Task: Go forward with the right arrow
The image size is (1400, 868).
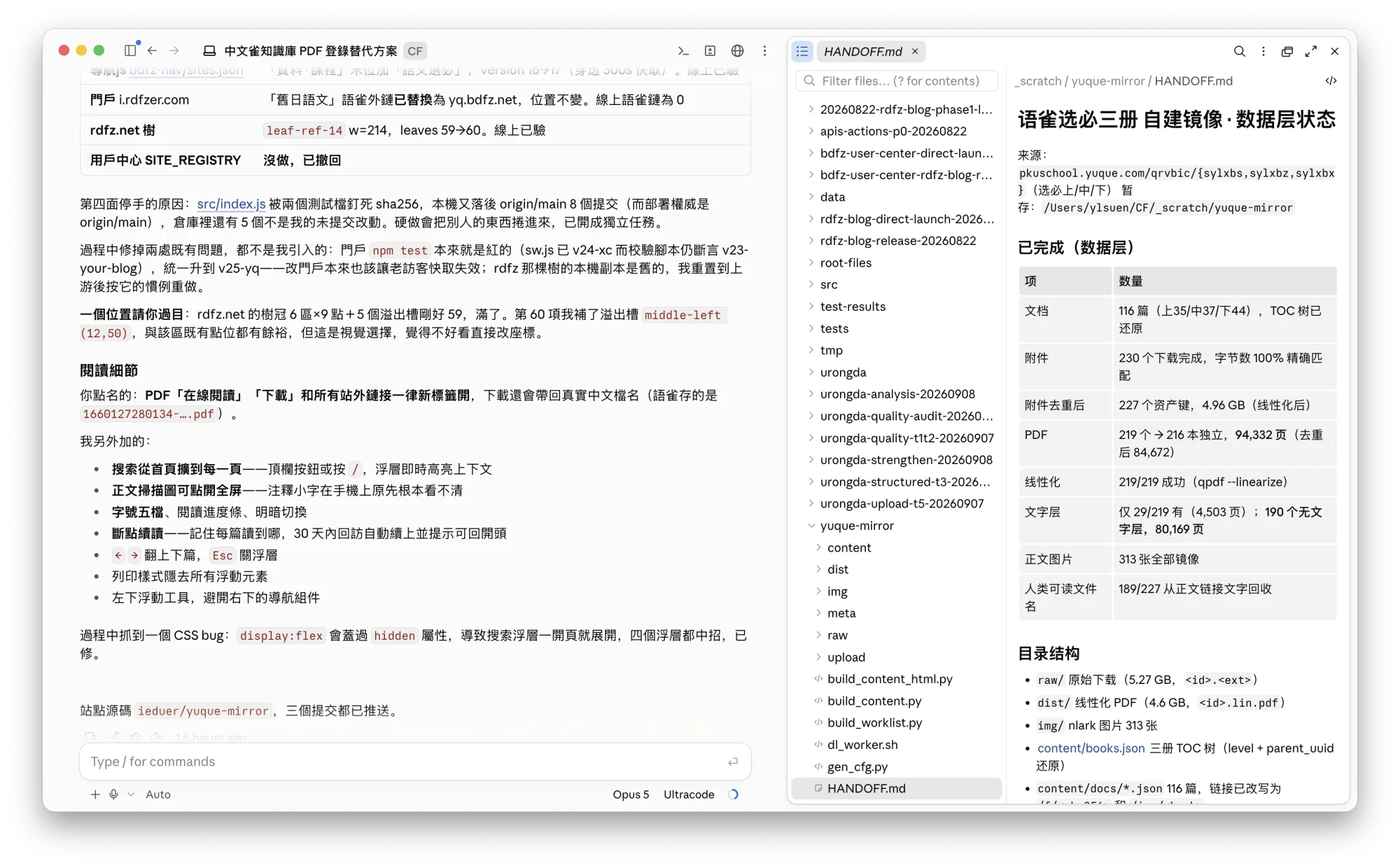Action: coord(174,50)
